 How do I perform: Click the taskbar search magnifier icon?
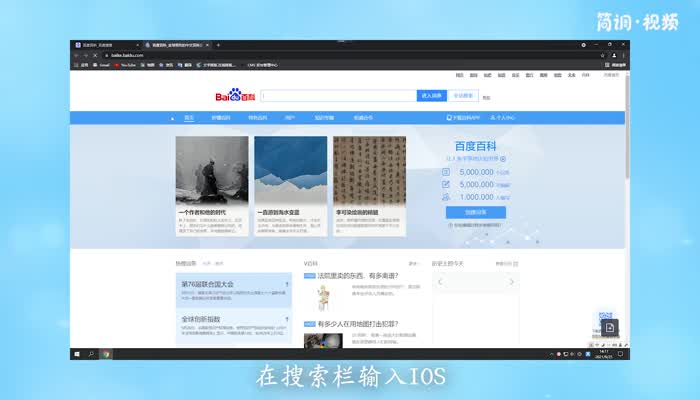click(x=91, y=353)
